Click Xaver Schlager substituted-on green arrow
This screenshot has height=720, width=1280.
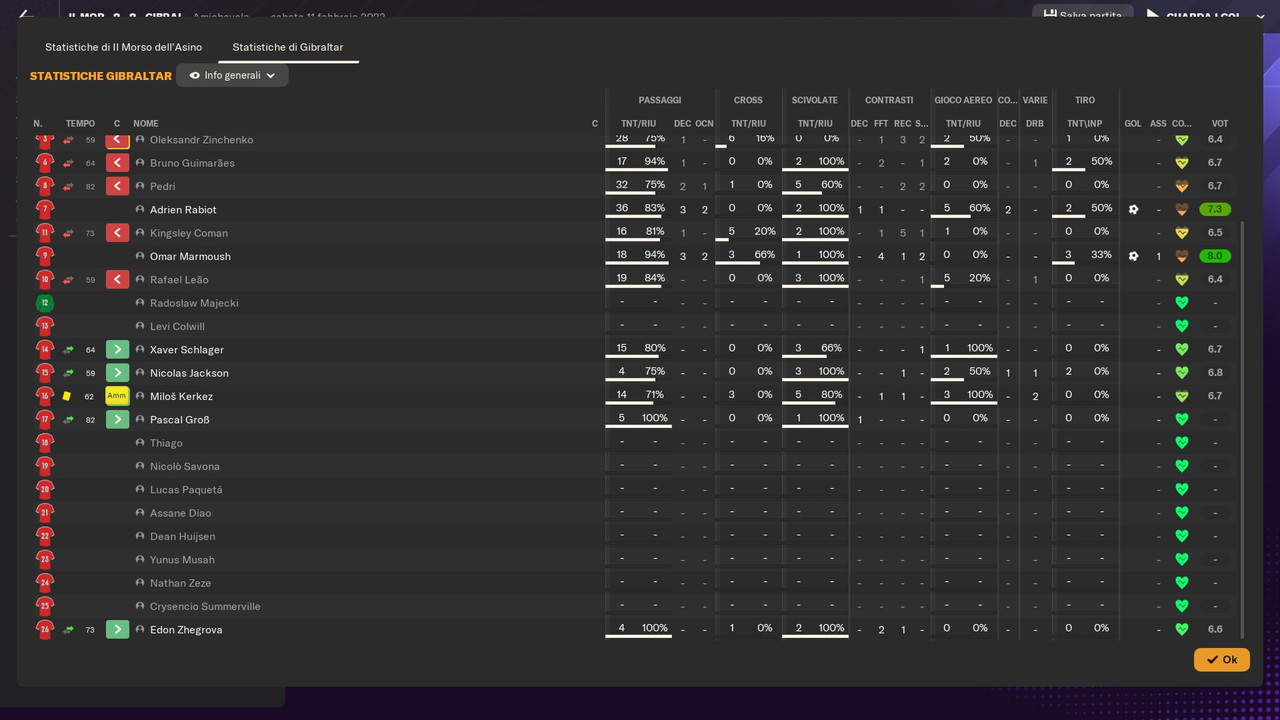117,350
